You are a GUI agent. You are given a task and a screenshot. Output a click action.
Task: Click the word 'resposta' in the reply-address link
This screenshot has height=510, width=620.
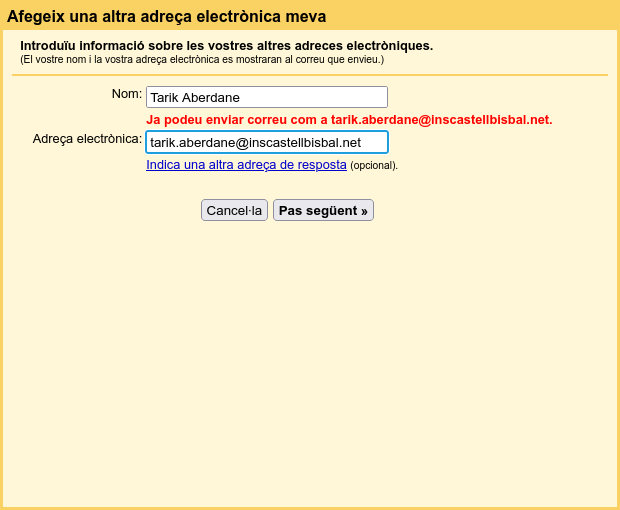pyautogui.click(x=321, y=165)
